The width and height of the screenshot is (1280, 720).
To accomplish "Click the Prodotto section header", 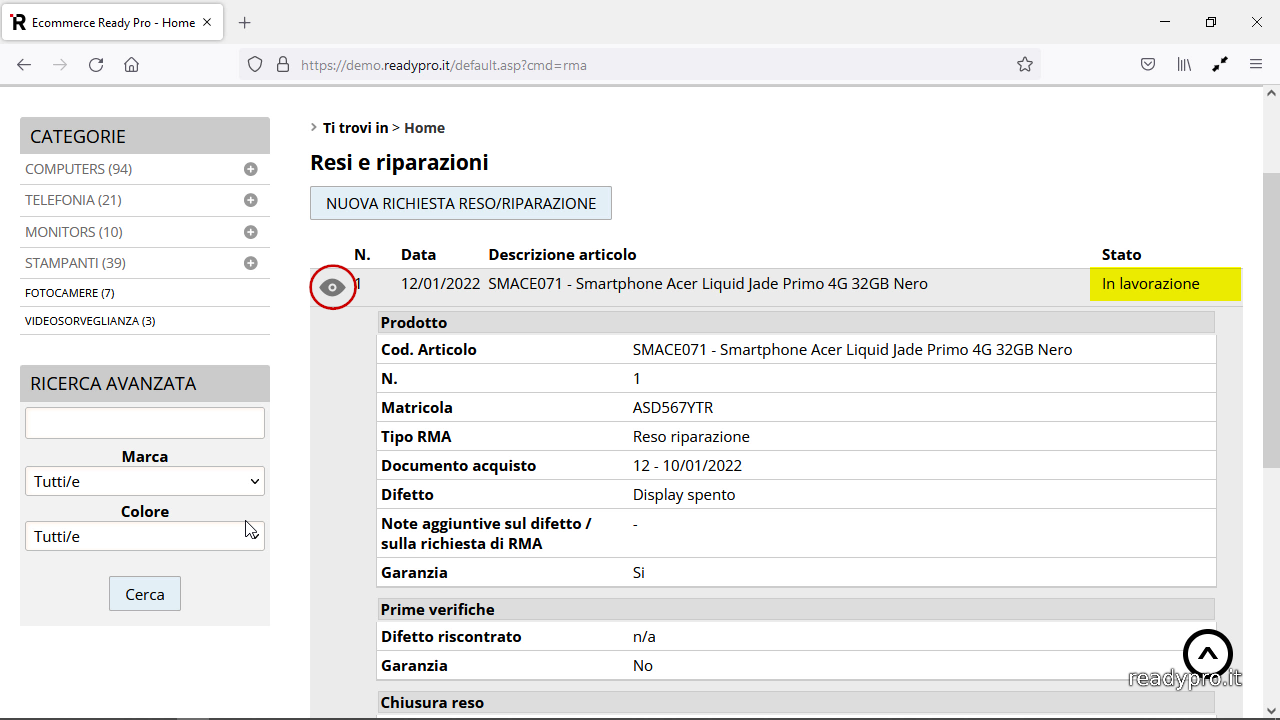I will tap(796, 322).
